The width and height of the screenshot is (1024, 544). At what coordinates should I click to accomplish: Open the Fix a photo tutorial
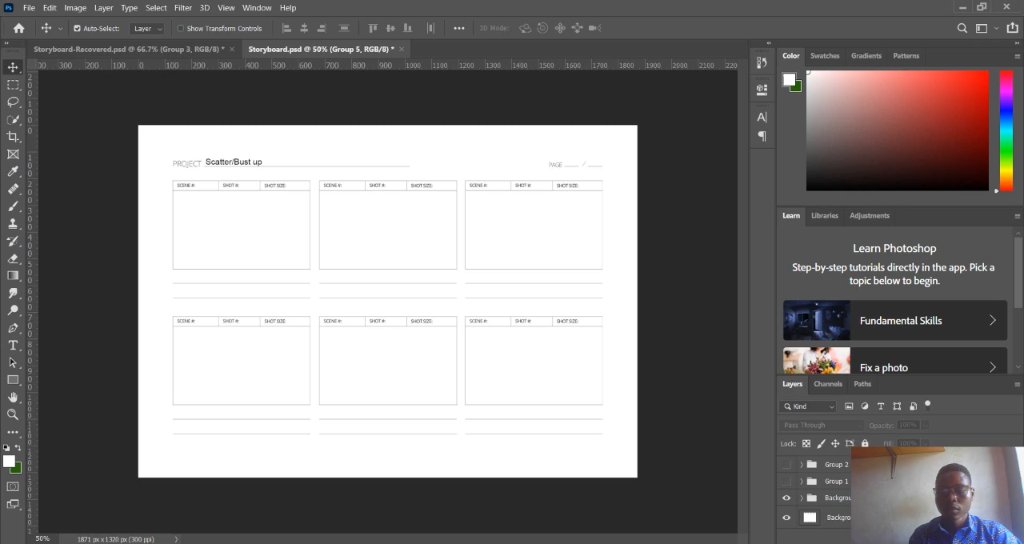click(895, 360)
